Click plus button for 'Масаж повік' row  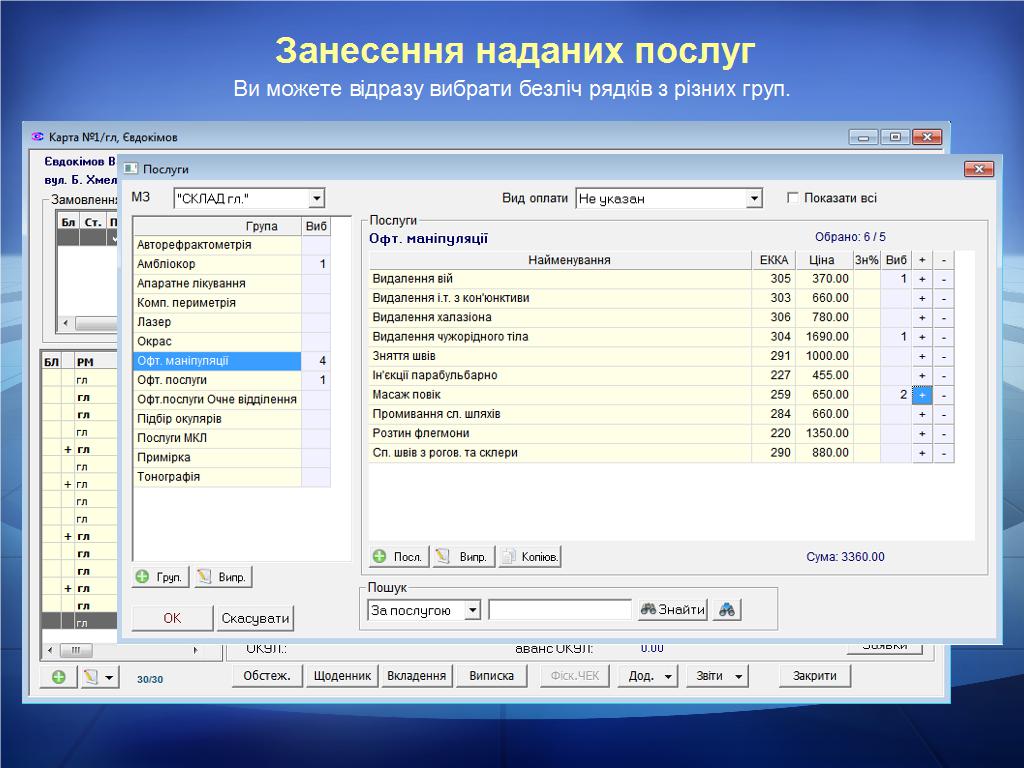tap(922, 395)
